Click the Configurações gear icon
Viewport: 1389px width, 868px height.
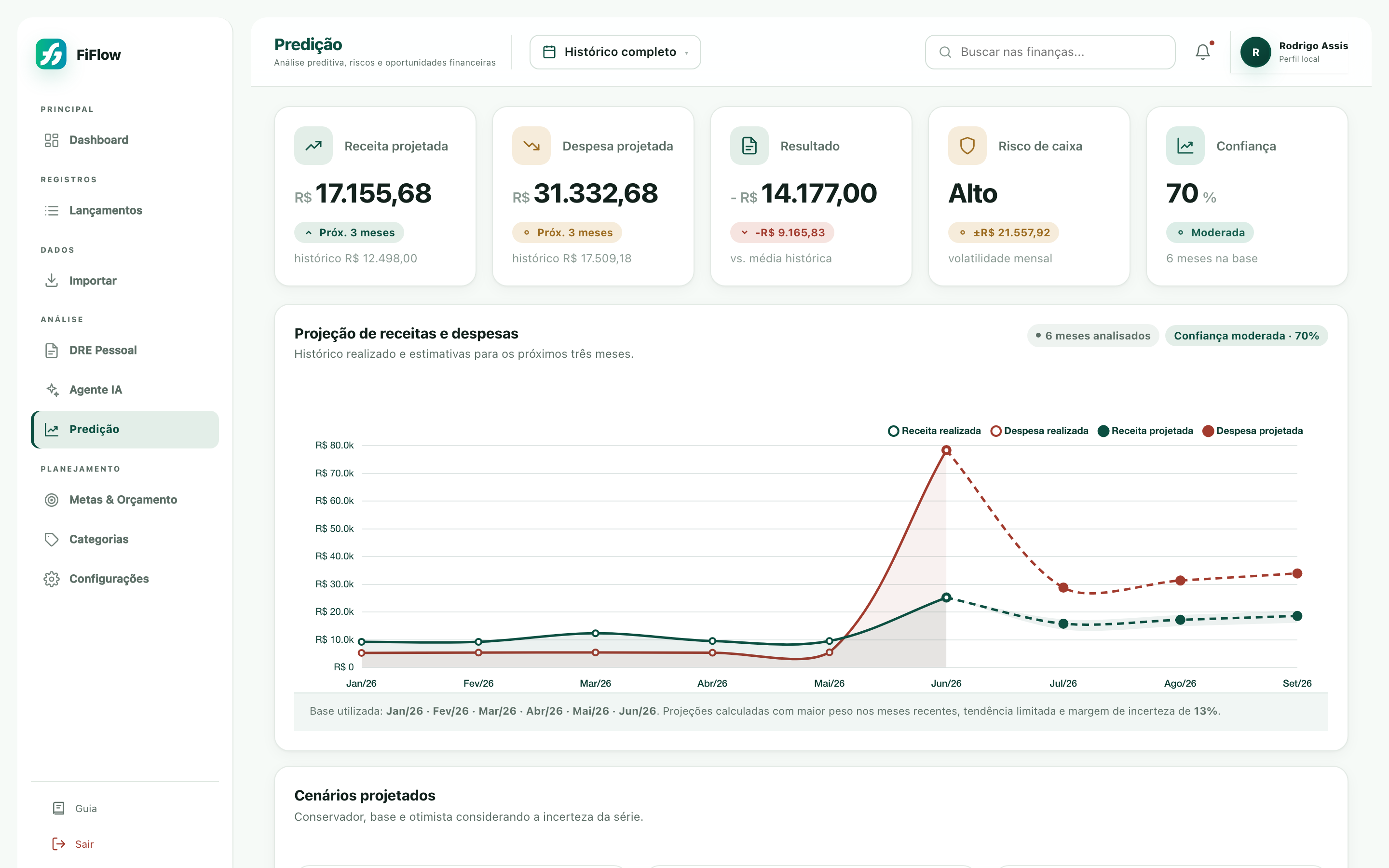pyautogui.click(x=52, y=579)
